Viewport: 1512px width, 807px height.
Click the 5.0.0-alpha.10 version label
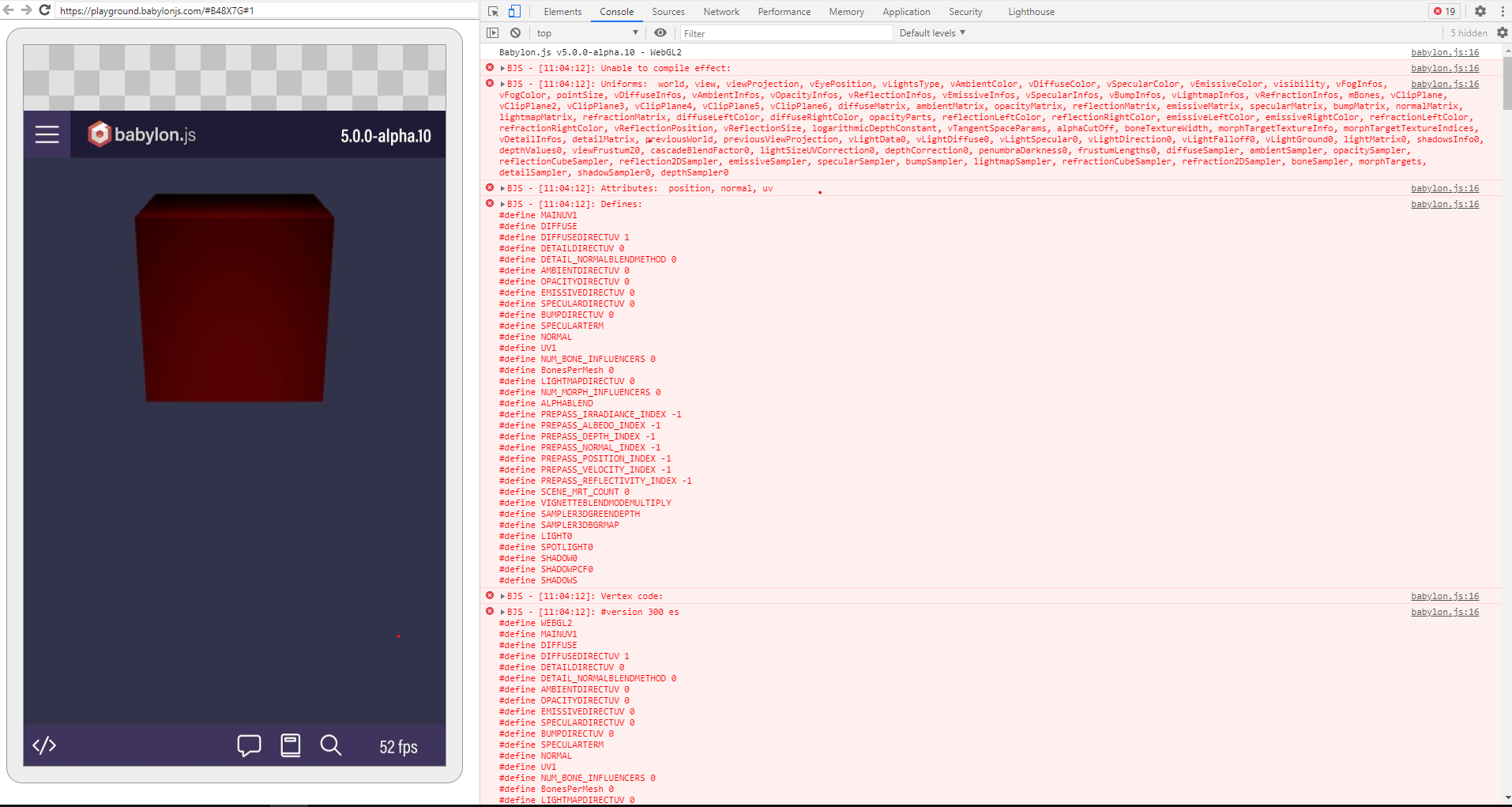(x=386, y=136)
